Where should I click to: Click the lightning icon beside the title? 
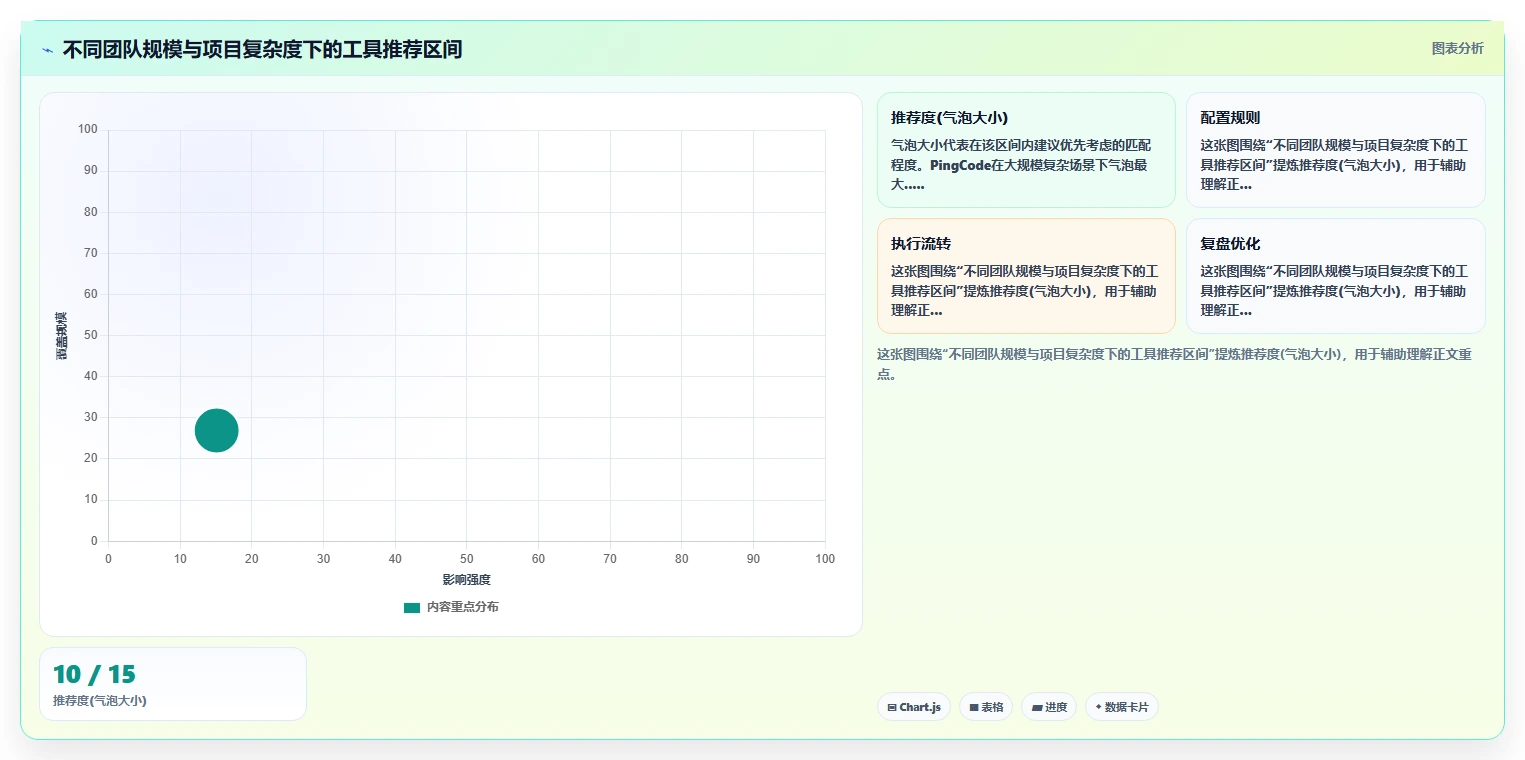[47, 50]
